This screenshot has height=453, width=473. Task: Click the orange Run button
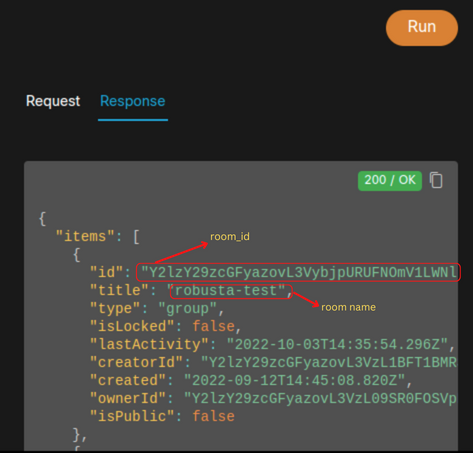point(422,28)
